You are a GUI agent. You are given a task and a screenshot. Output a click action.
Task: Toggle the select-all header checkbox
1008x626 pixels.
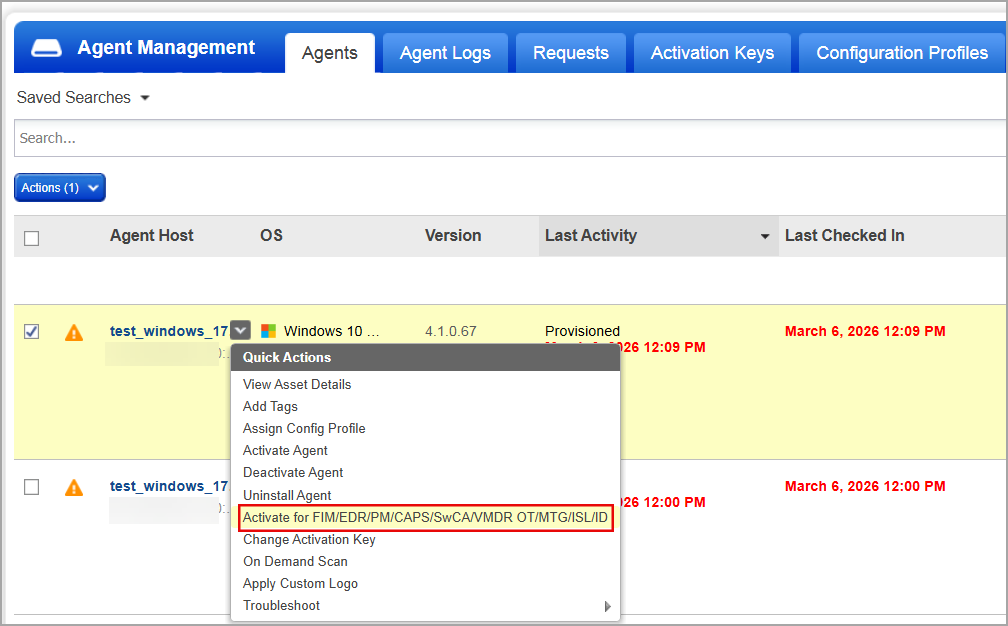[31, 238]
